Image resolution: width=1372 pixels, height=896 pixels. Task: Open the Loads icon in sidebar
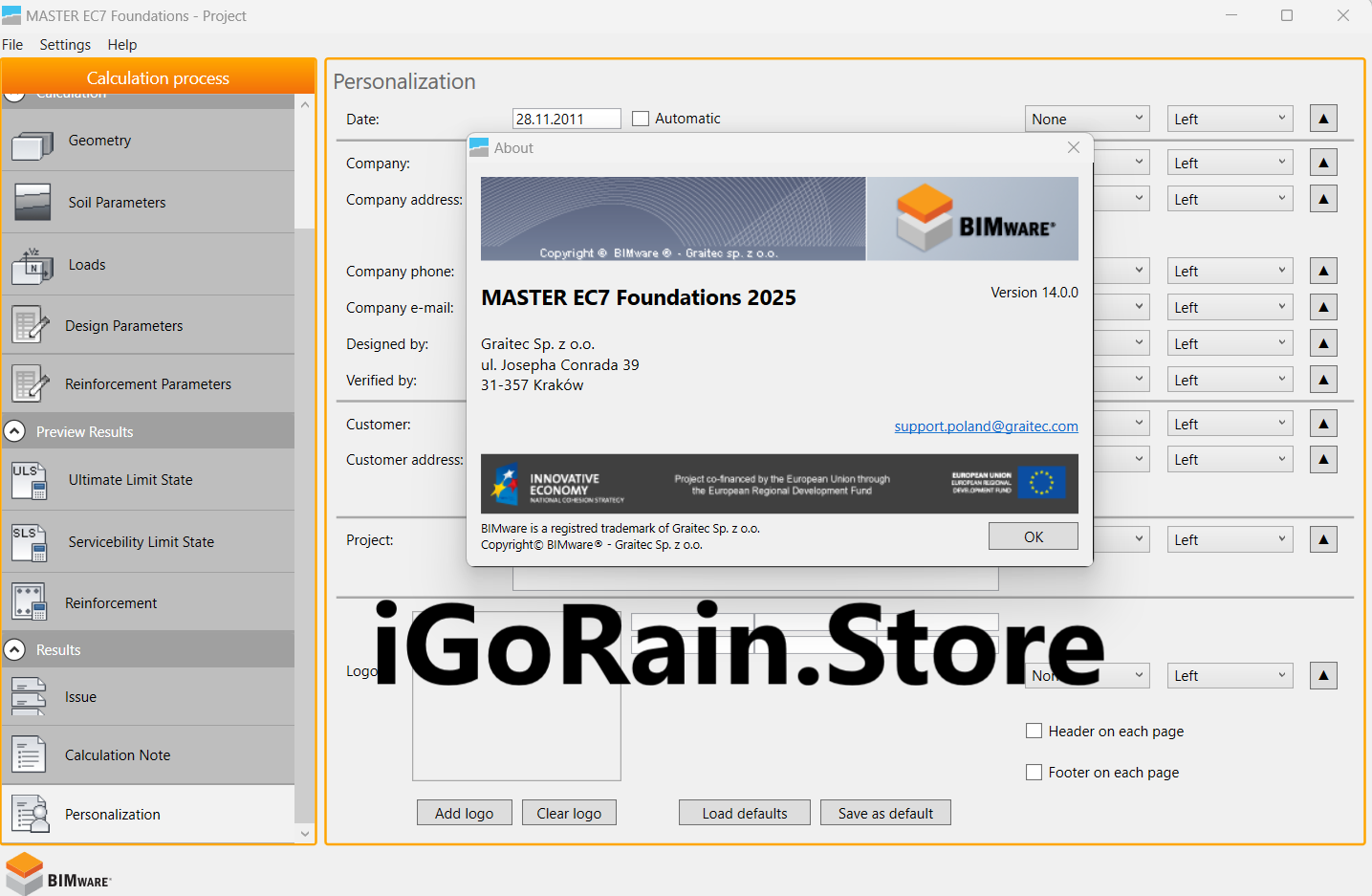32,266
